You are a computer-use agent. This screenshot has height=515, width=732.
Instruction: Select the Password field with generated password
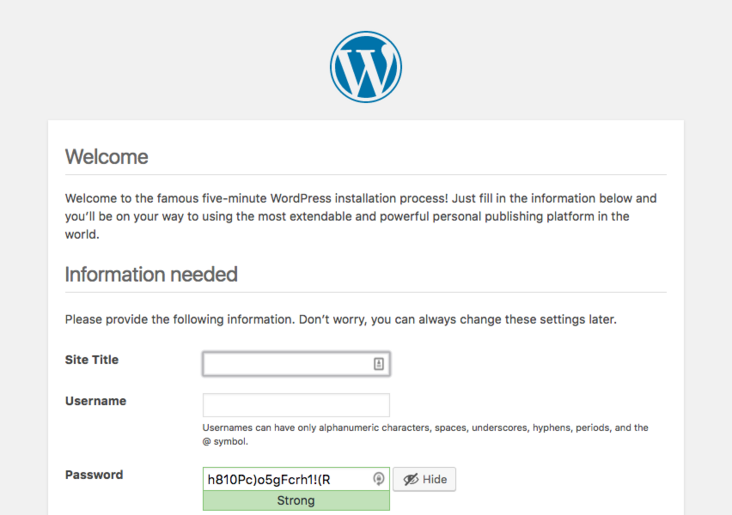pos(285,479)
